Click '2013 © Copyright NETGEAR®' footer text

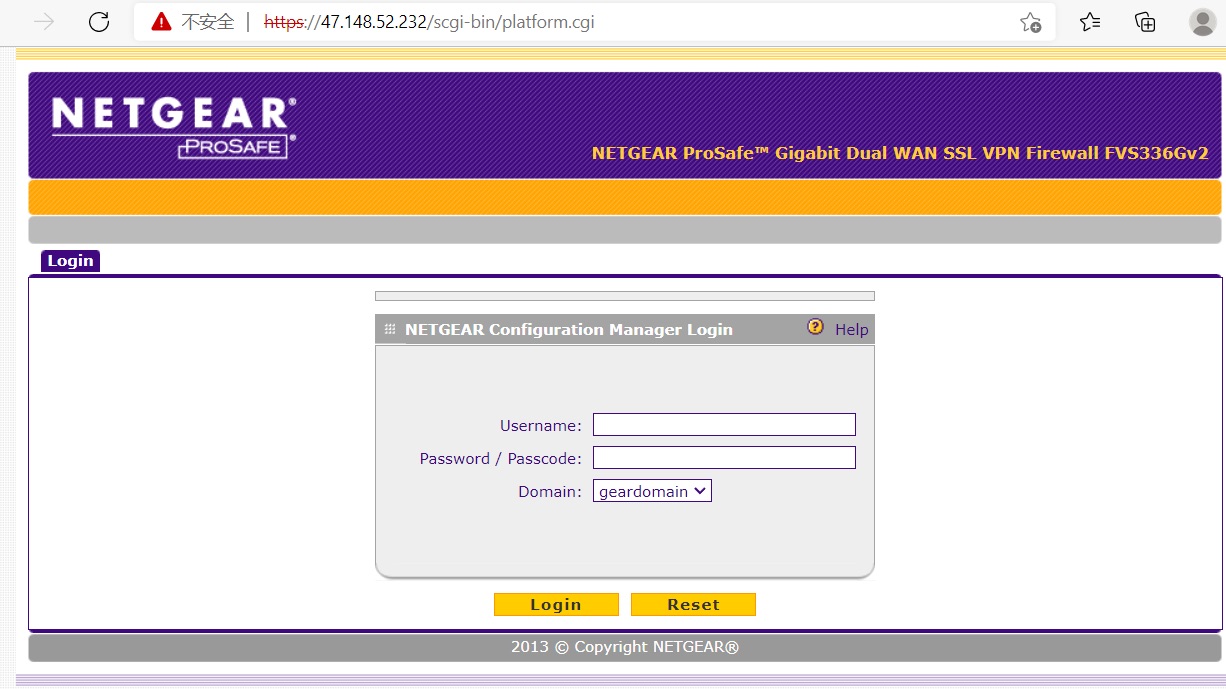coord(625,647)
